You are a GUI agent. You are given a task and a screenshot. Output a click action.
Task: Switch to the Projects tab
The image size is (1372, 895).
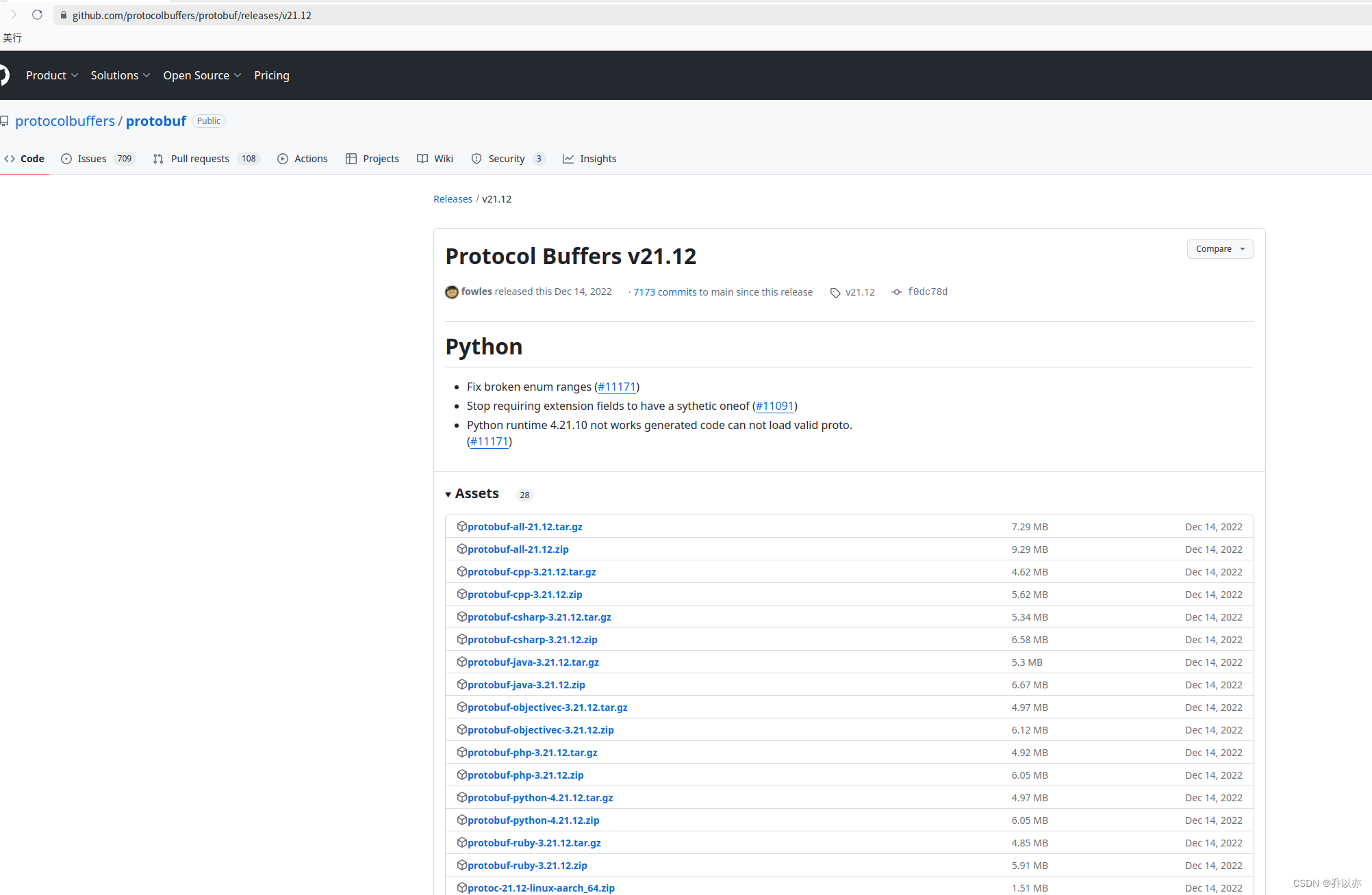[x=372, y=159]
